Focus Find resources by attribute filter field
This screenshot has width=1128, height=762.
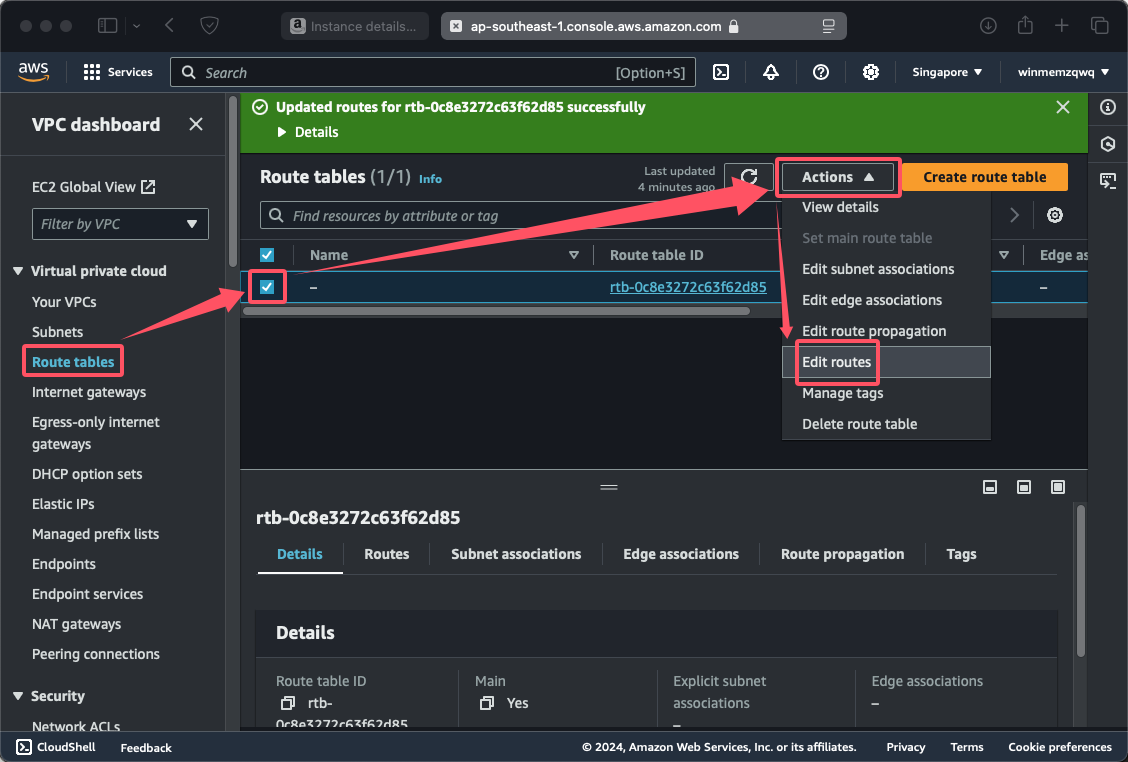coord(522,215)
